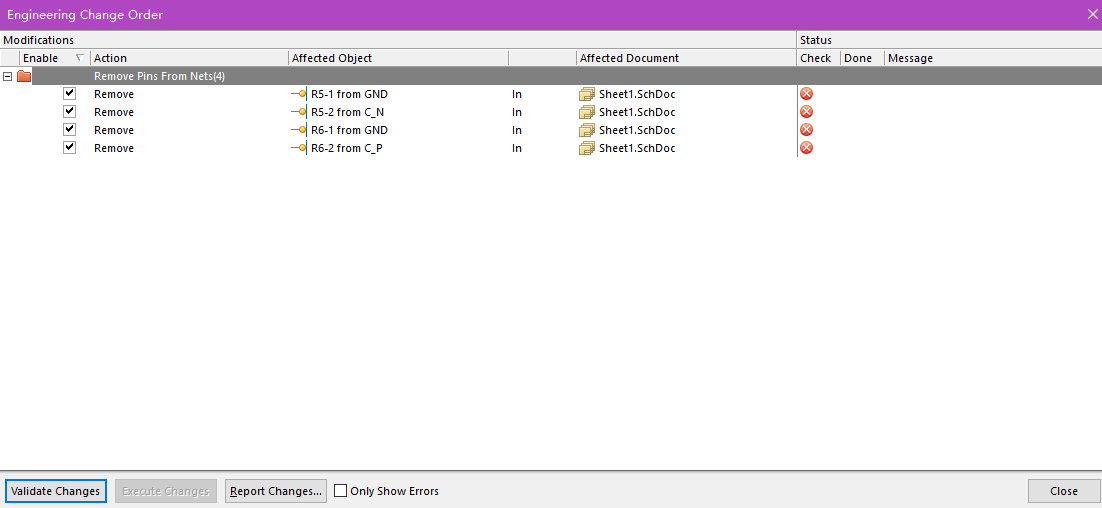The height and width of the screenshot is (508, 1102).
Task: Click the Check column header
Action: pyautogui.click(x=819, y=58)
